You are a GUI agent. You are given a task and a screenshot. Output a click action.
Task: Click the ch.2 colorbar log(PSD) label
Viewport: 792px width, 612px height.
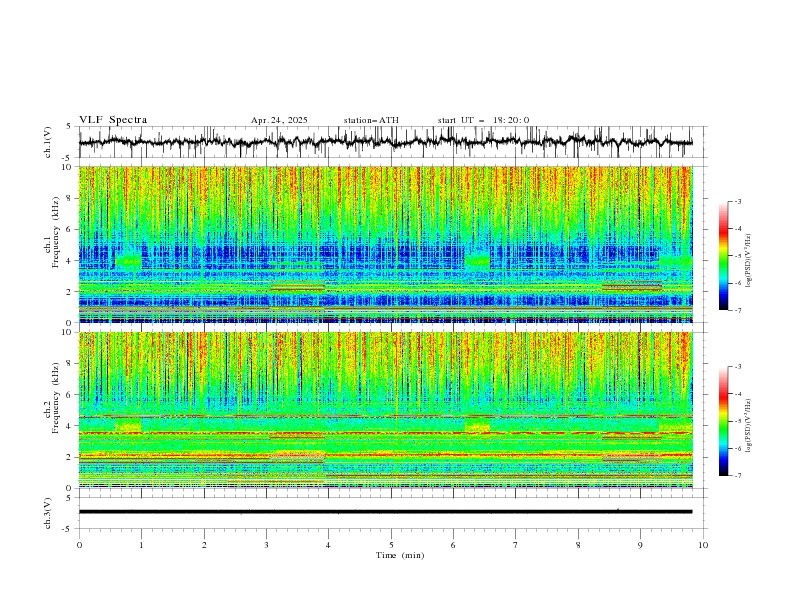tap(749, 426)
